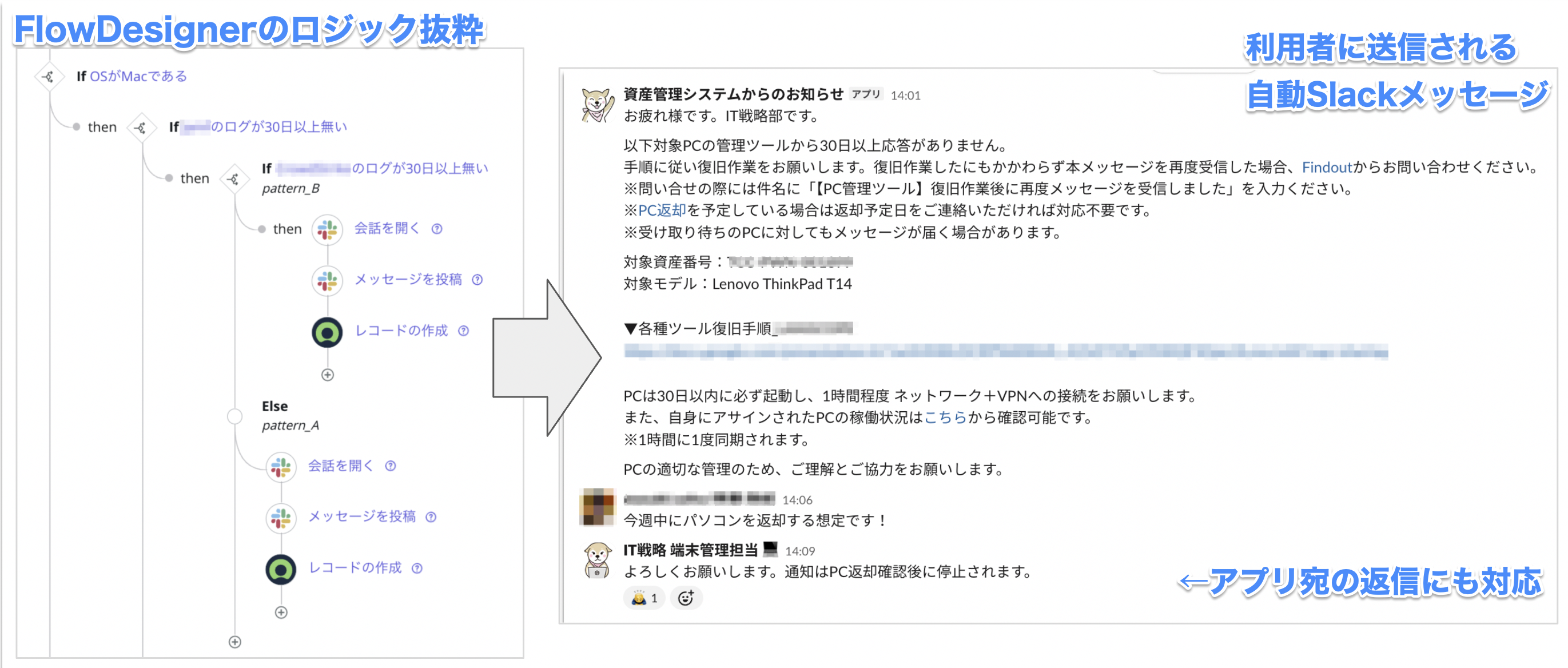Add a step under pattern_A with plus icon
This screenshot has width=1568, height=668.
pyautogui.click(x=281, y=612)
